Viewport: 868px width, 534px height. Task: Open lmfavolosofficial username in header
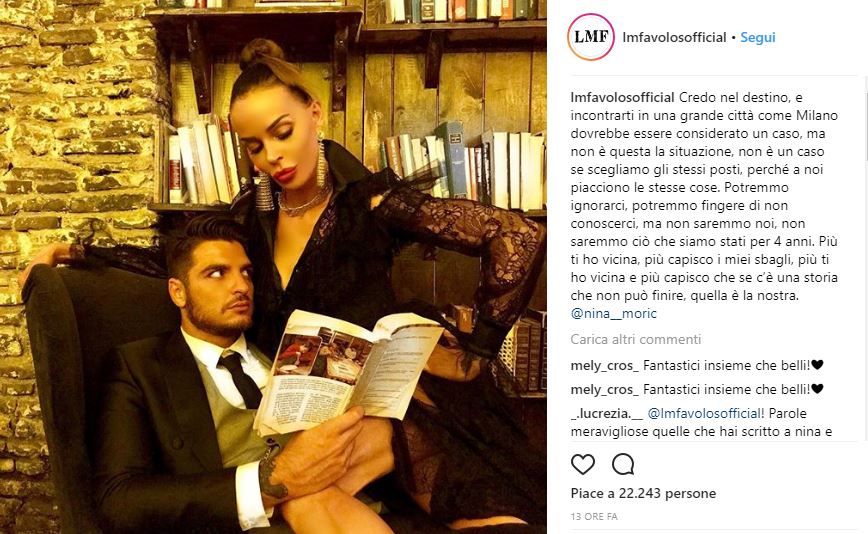click(x=674, y=37)
